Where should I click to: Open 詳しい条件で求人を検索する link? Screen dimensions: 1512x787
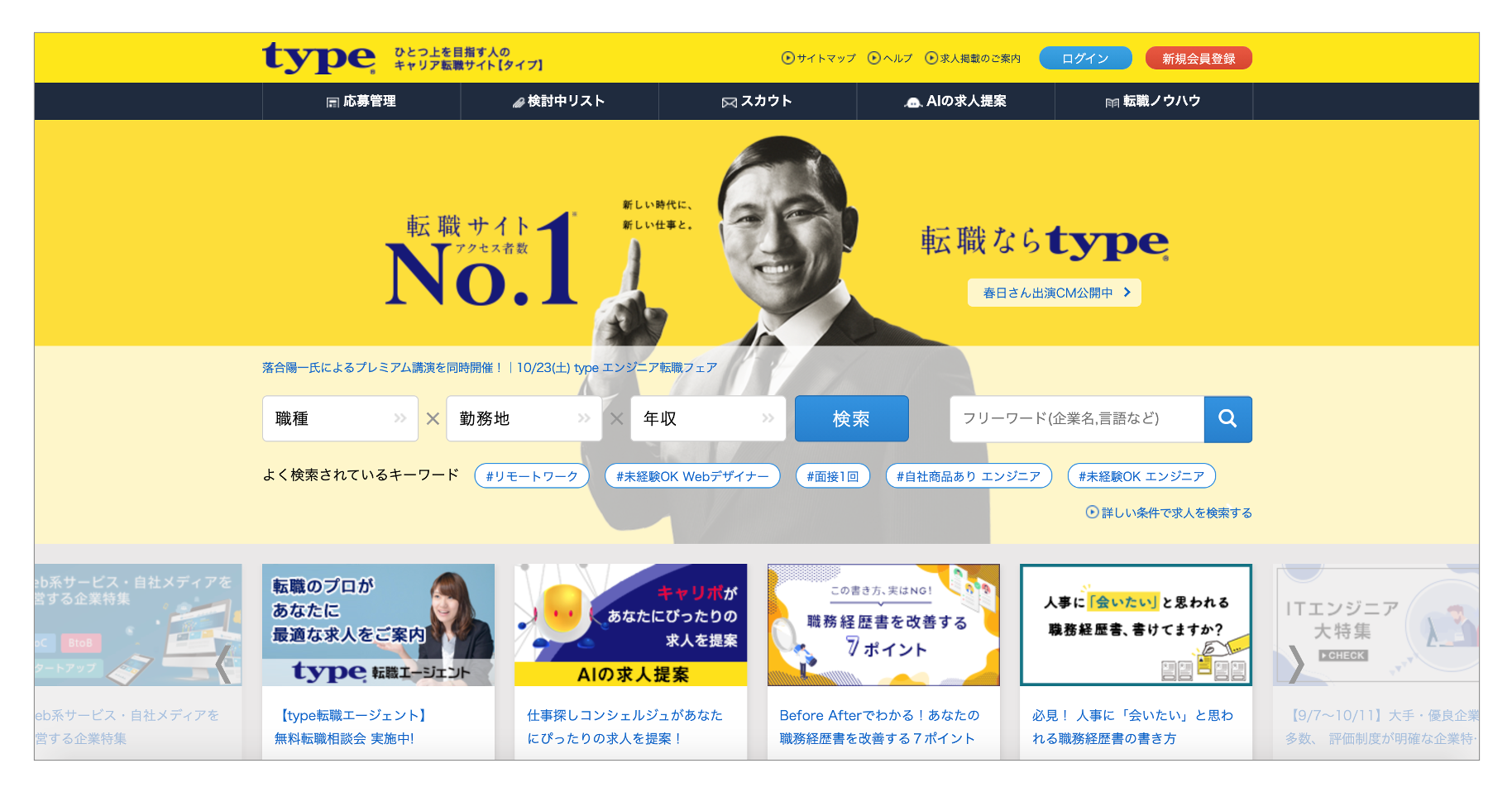[x=1169, y=513]
